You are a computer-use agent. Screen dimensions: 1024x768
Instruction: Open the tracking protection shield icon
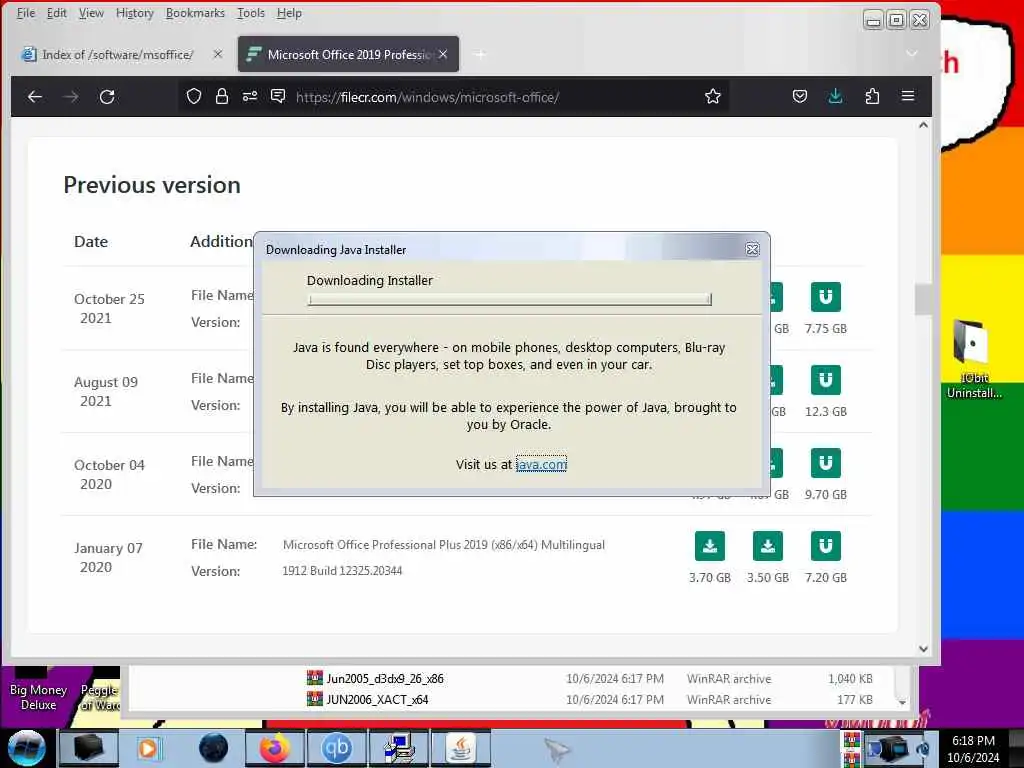[x=194, y=97]
